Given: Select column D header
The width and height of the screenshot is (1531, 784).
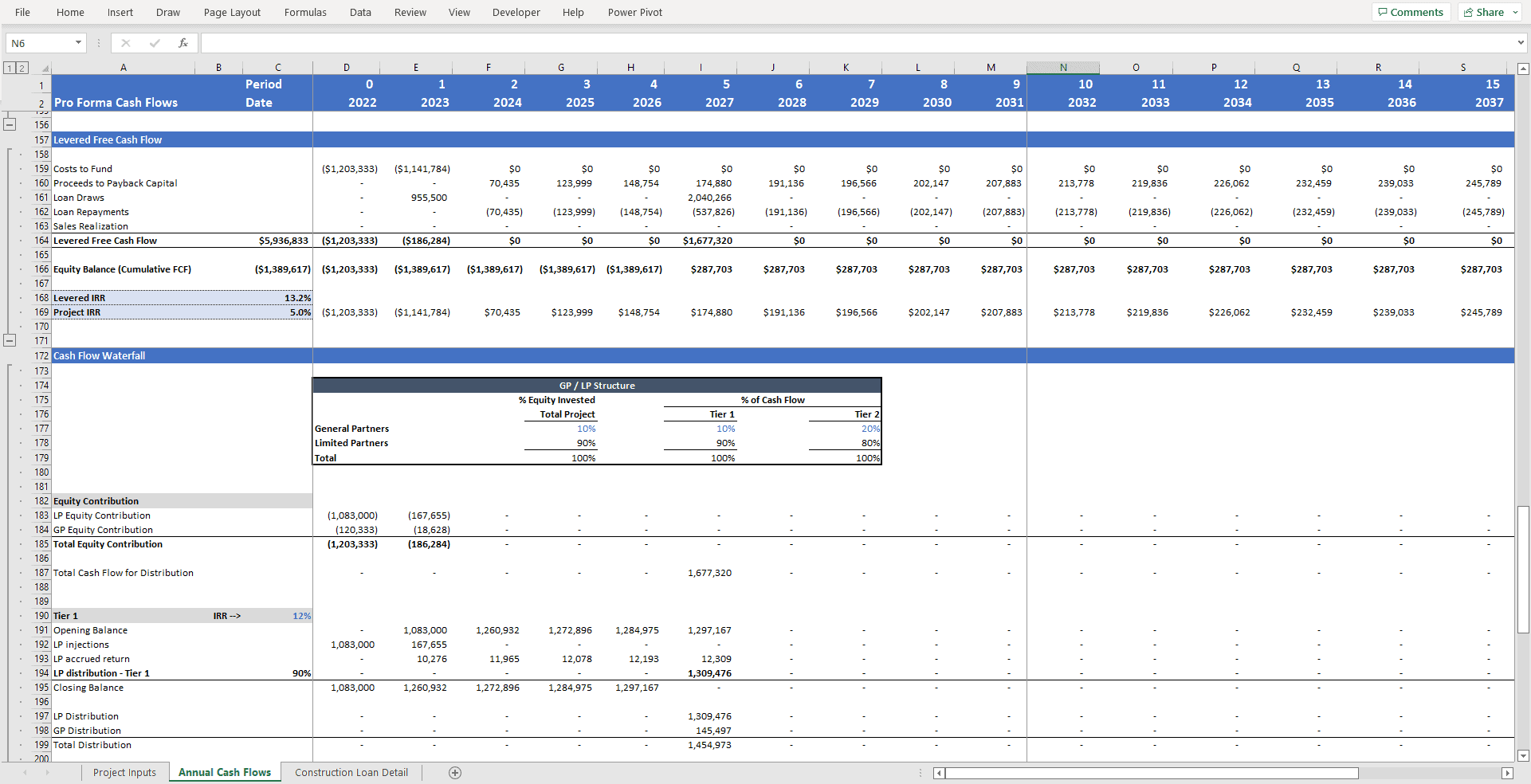Looking at the screenshot, I should 347,68.
